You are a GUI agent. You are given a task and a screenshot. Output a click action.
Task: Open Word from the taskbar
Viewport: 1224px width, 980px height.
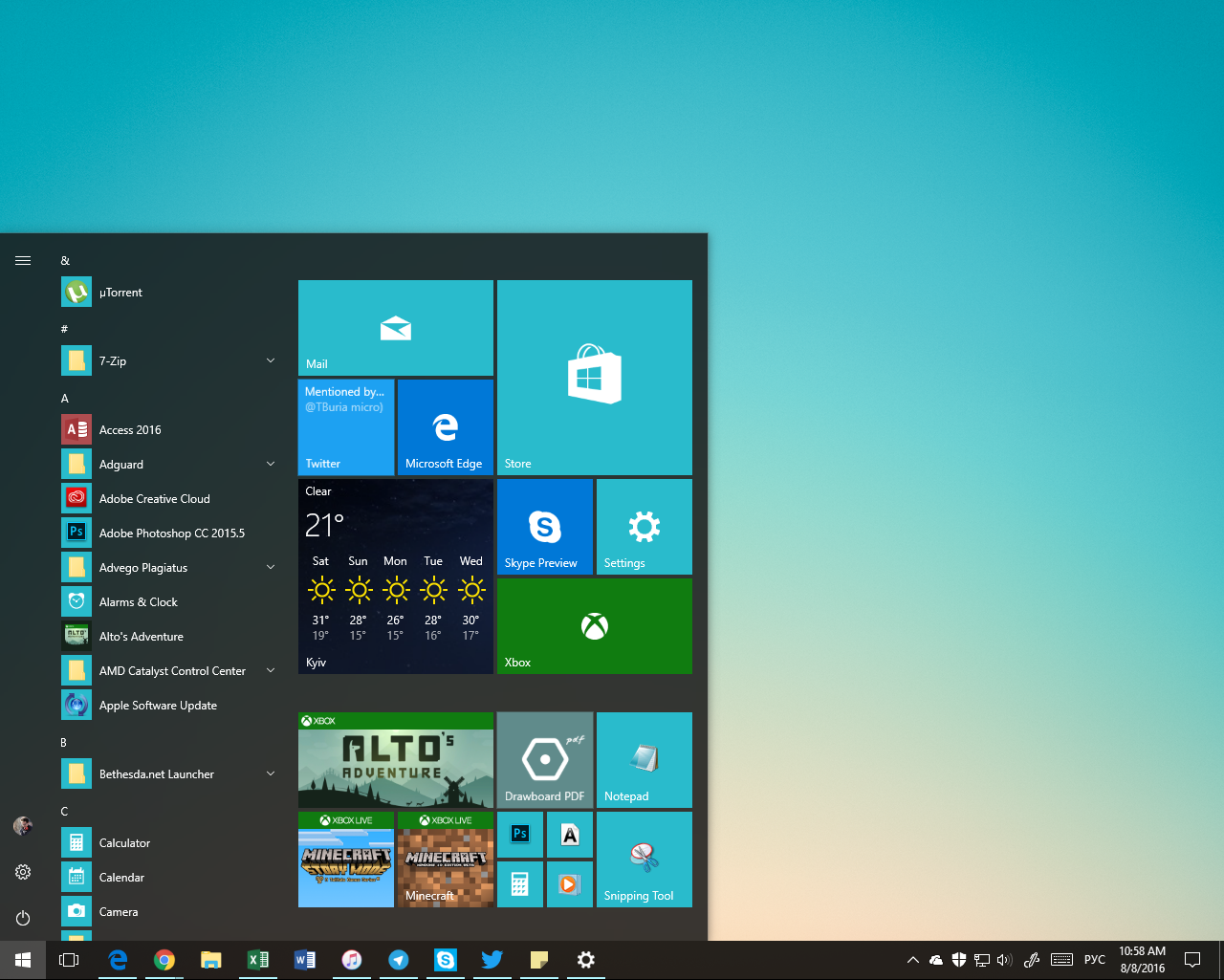click(x=305, y=960)
